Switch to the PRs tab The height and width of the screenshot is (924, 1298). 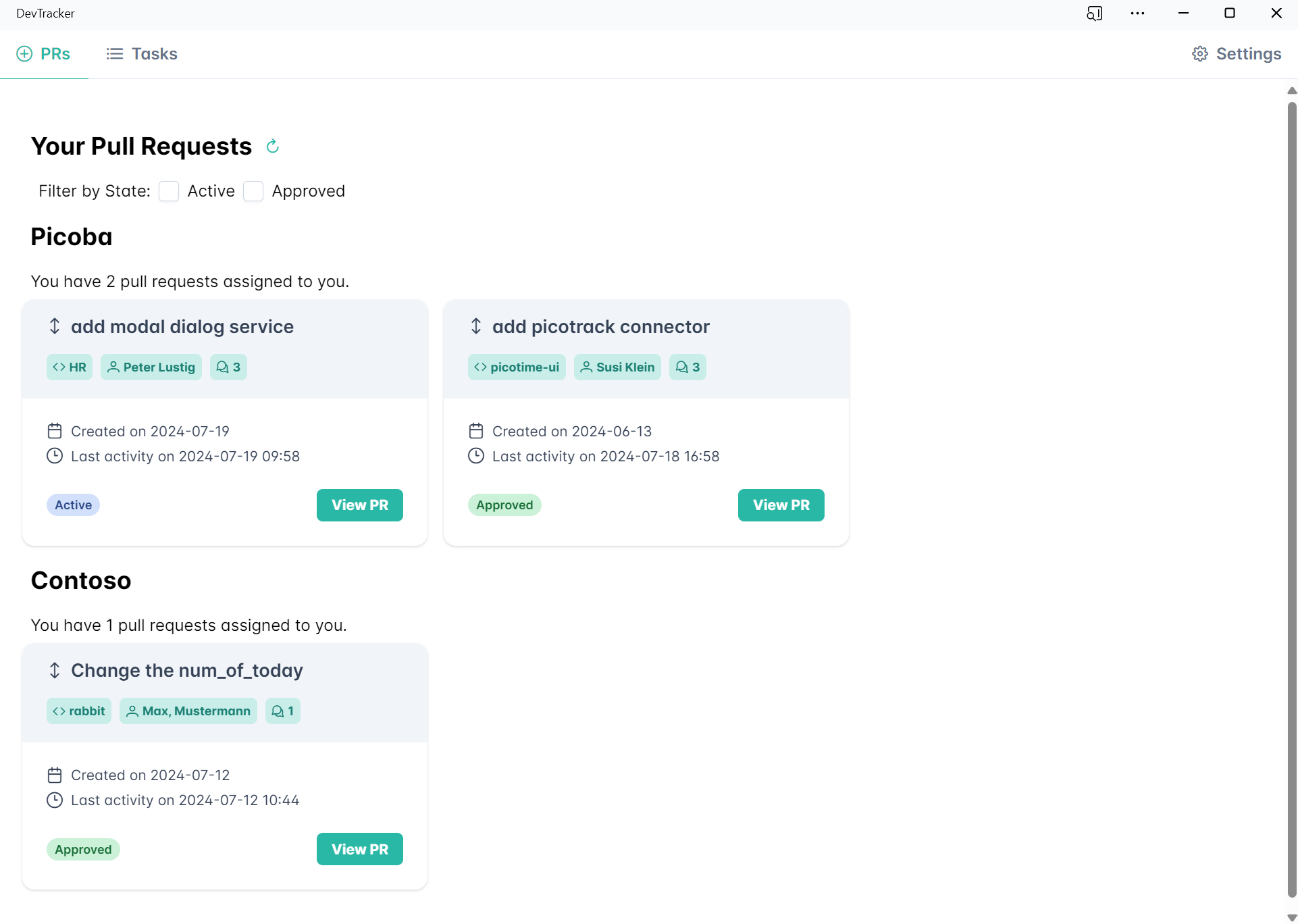tap(55, 53)
